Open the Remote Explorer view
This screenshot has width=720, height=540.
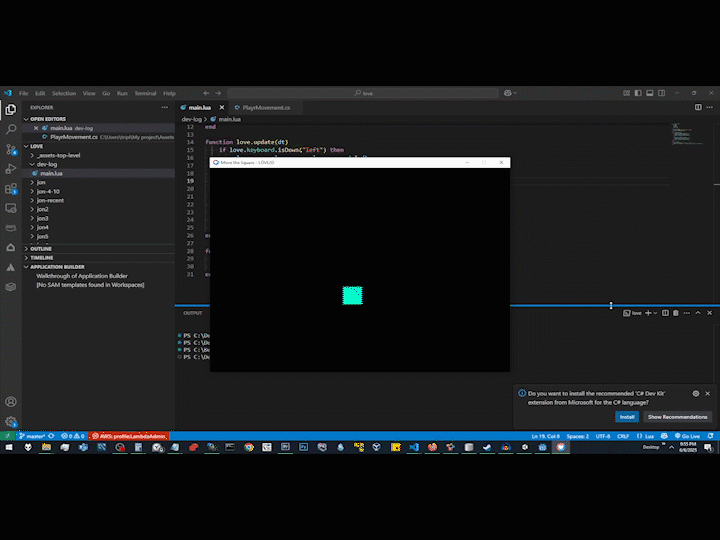click(11, 208)
